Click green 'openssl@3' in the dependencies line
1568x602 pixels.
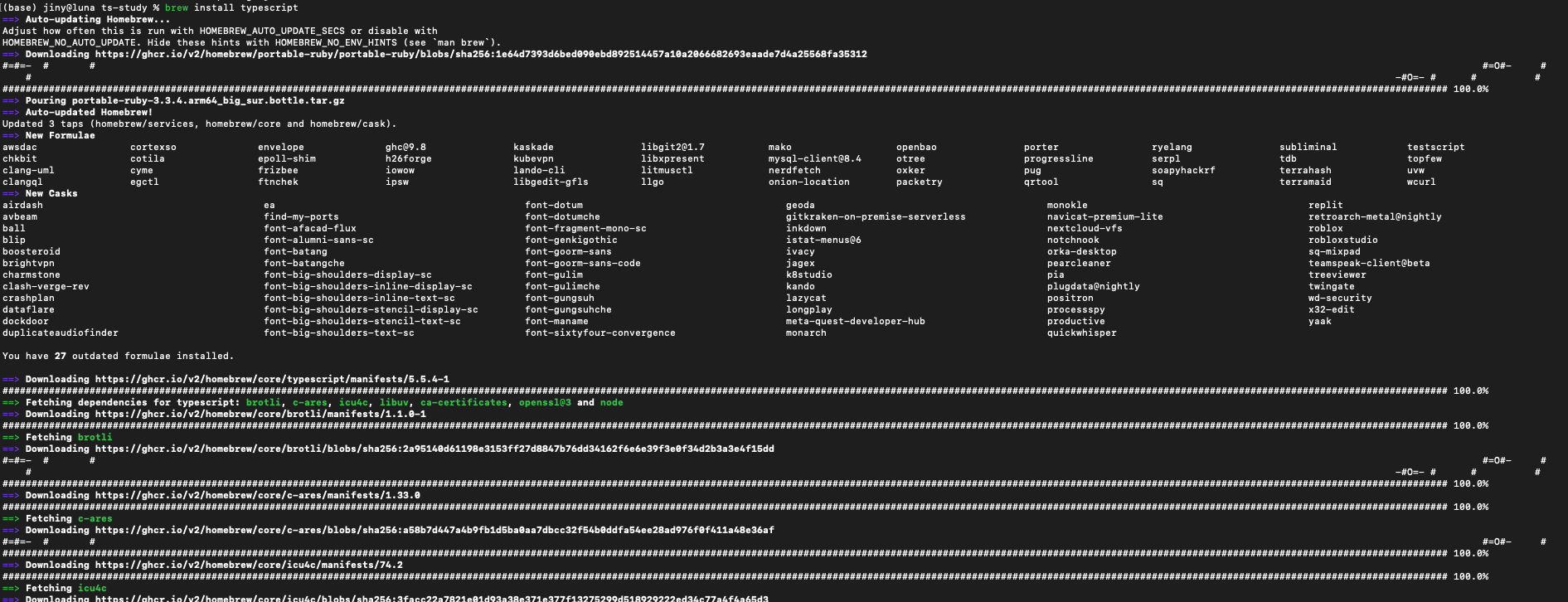(x=545, y=402)
